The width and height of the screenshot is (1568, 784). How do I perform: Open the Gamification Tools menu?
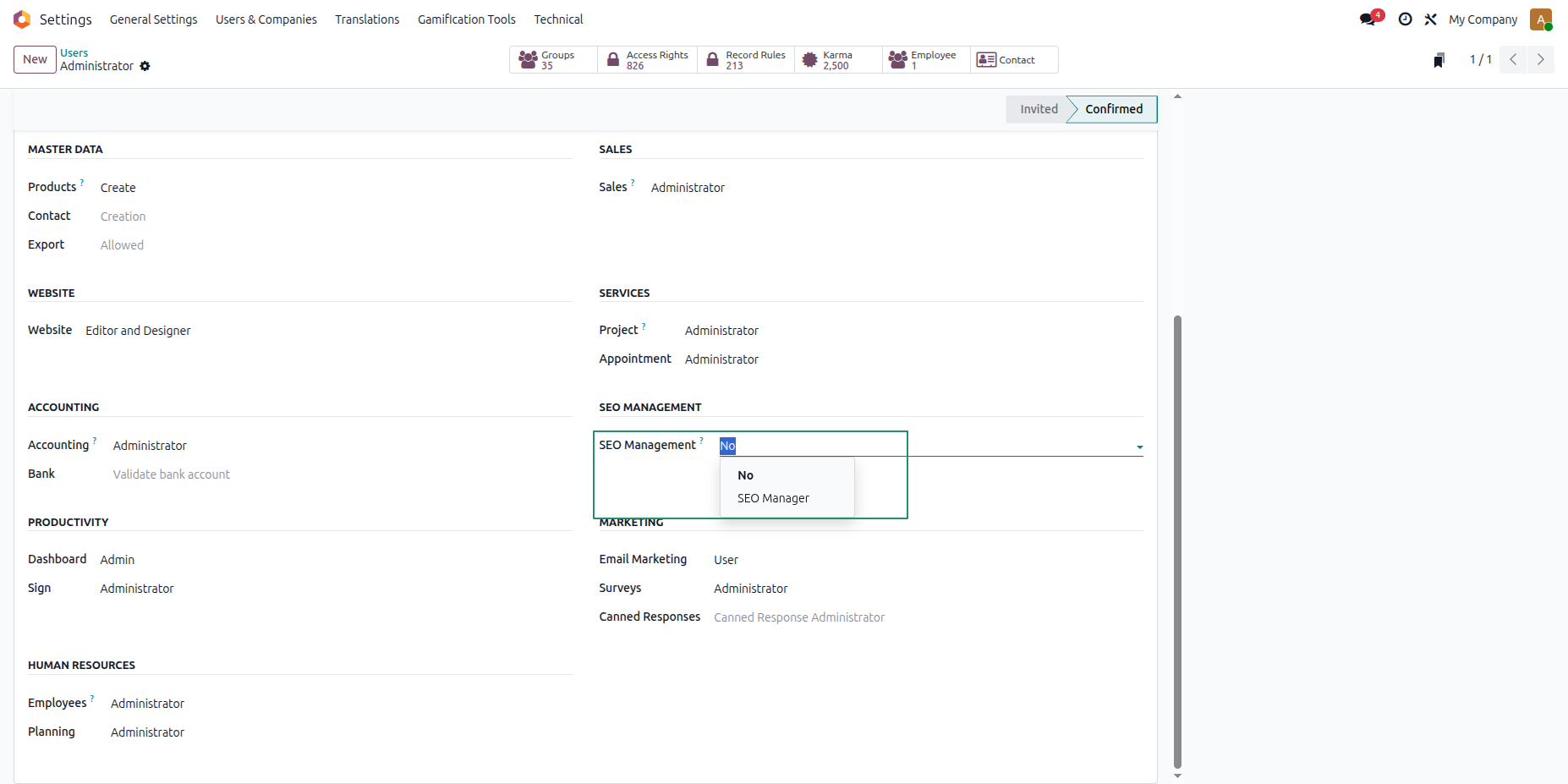[467, 19]
